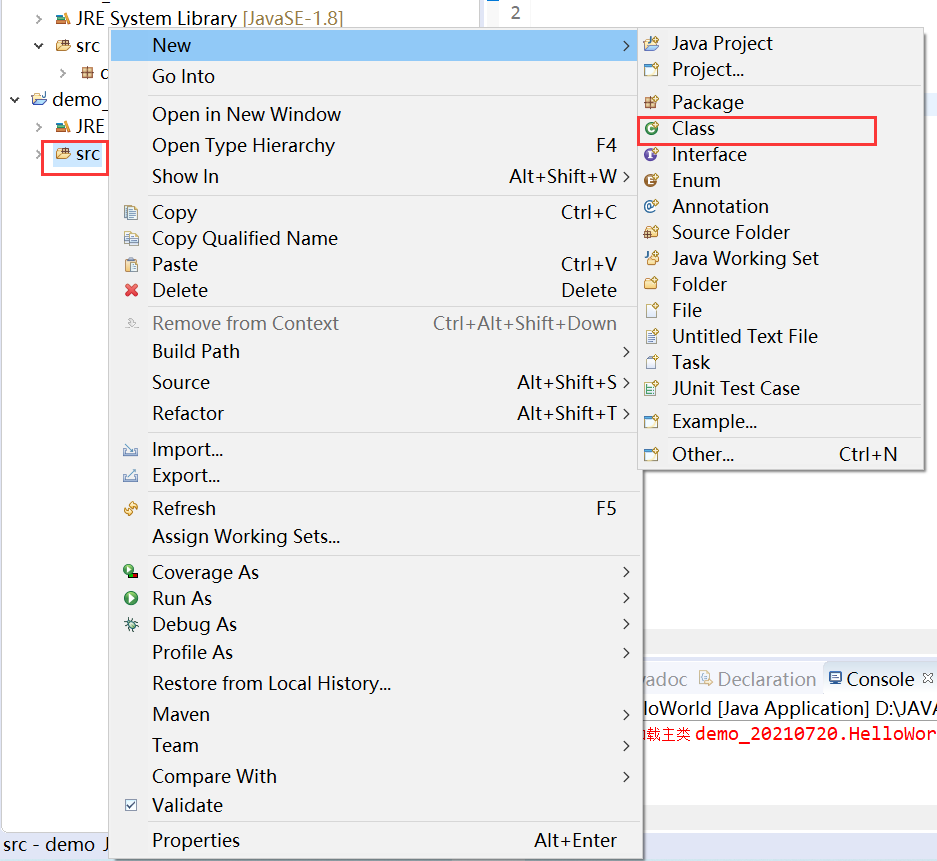Viewport: 937px width, 861px height.
Task: Click the HelloWorld [Java Application] console title
Action: click(789, 709)
